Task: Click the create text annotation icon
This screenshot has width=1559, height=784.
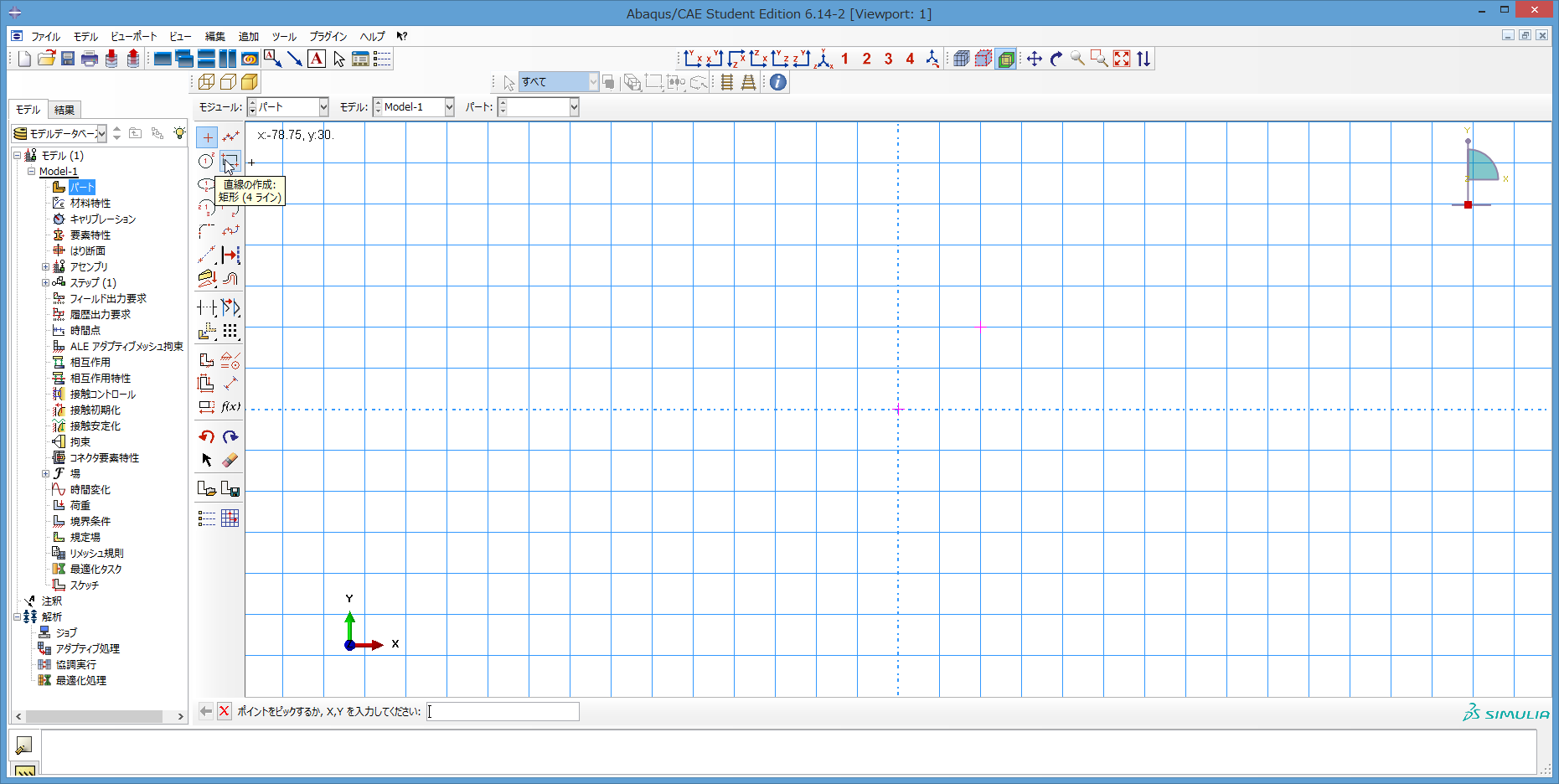Action: [x=317, y=59]
